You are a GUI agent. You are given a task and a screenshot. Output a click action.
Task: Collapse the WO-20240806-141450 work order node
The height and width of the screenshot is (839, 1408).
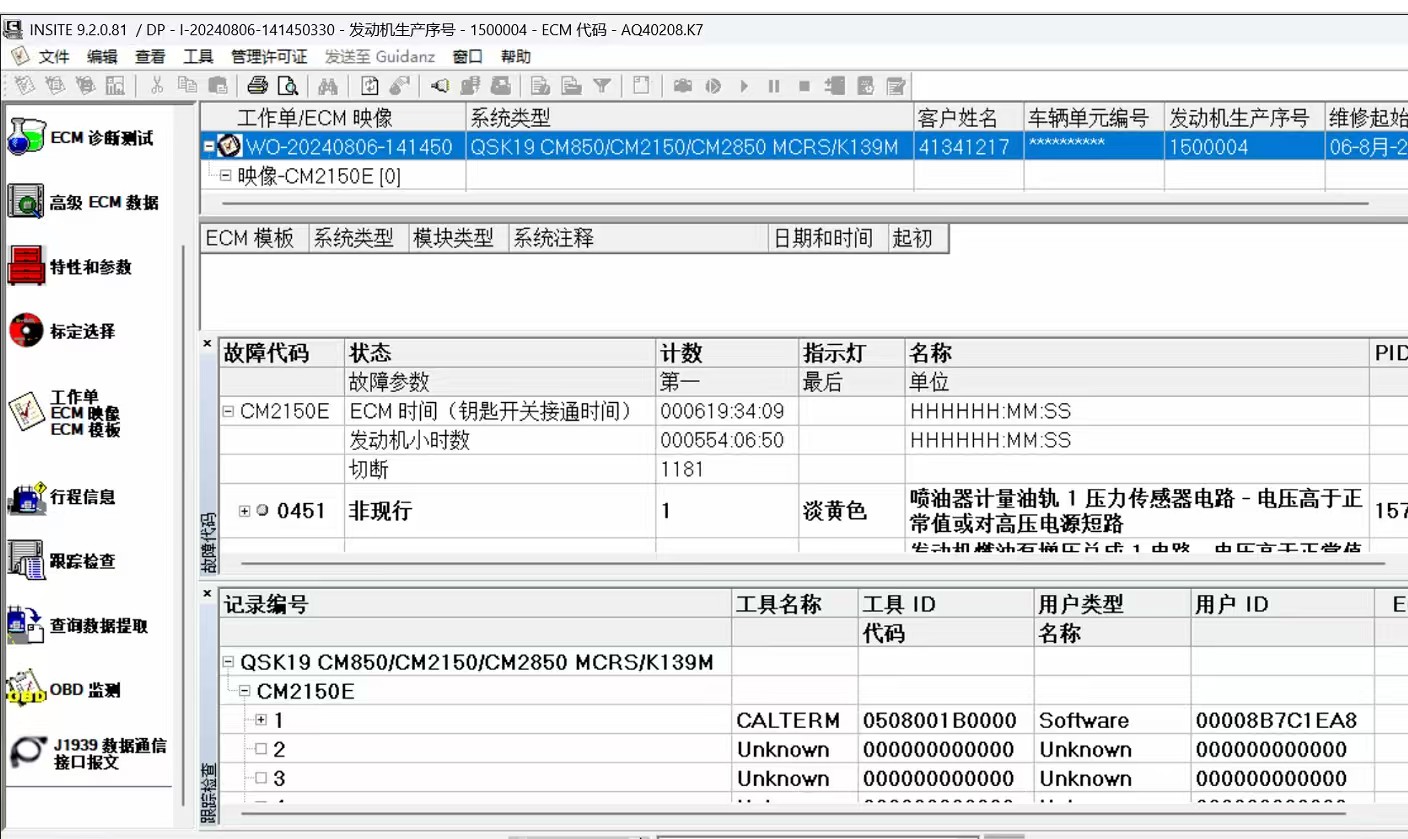click(209, 147)
